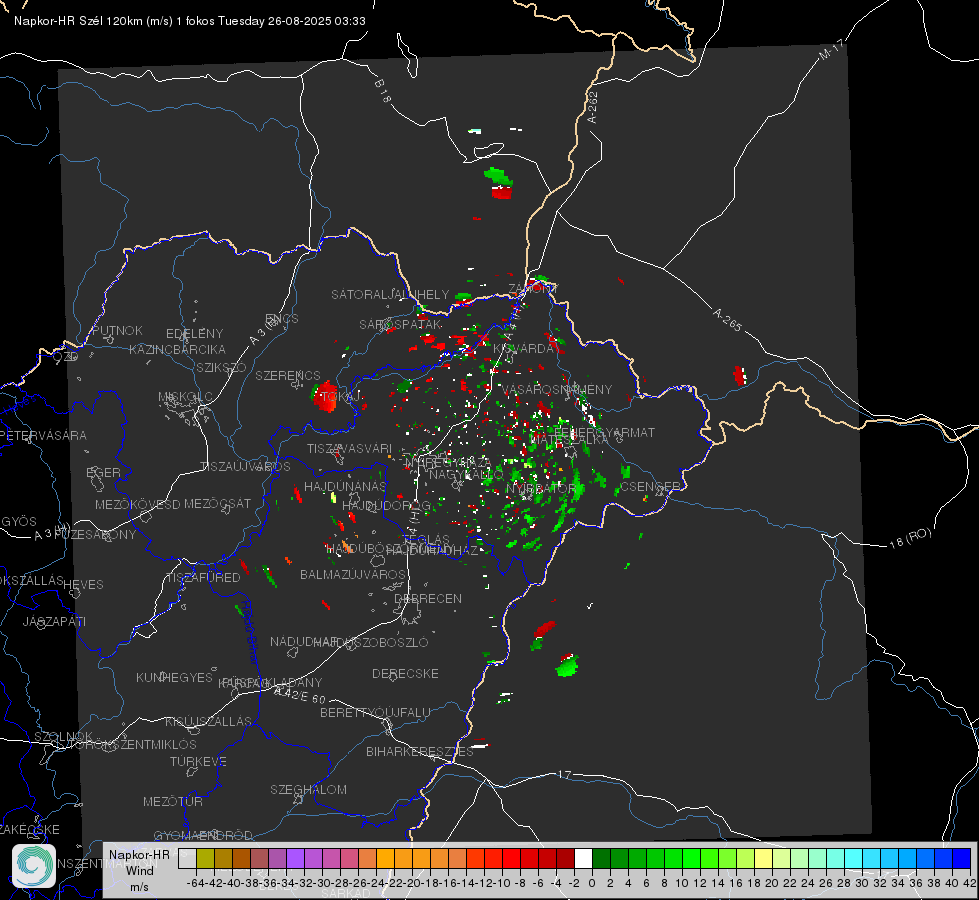Click the 'Napkor-HR Wind m/s' legend label
Viewport: 979px width, 900px height.
point(139,870)
